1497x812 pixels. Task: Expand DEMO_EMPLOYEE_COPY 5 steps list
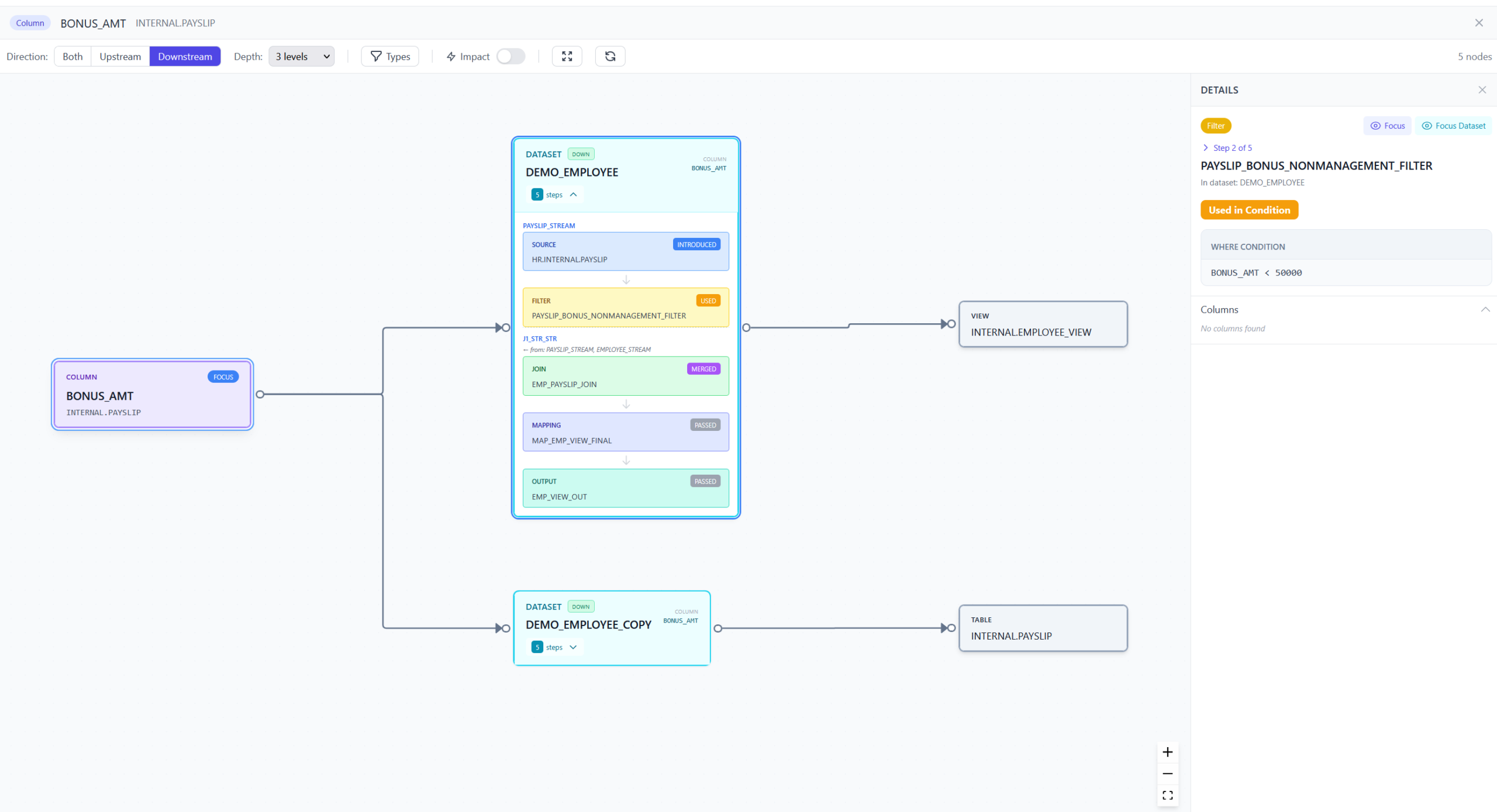[556, 647]
